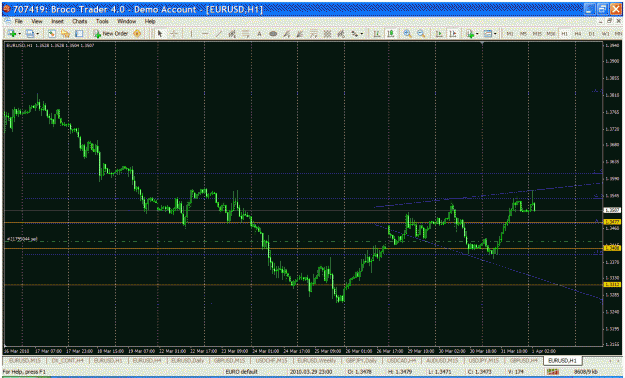Viewport: 625px width, 378px height.
Task: Switch to M5 timeframe
Action: [x=523, y=34]
